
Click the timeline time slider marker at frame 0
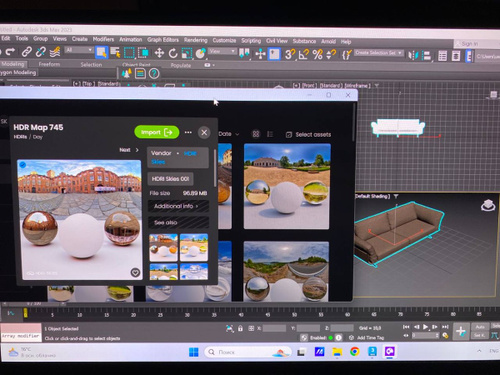[26, 313]
